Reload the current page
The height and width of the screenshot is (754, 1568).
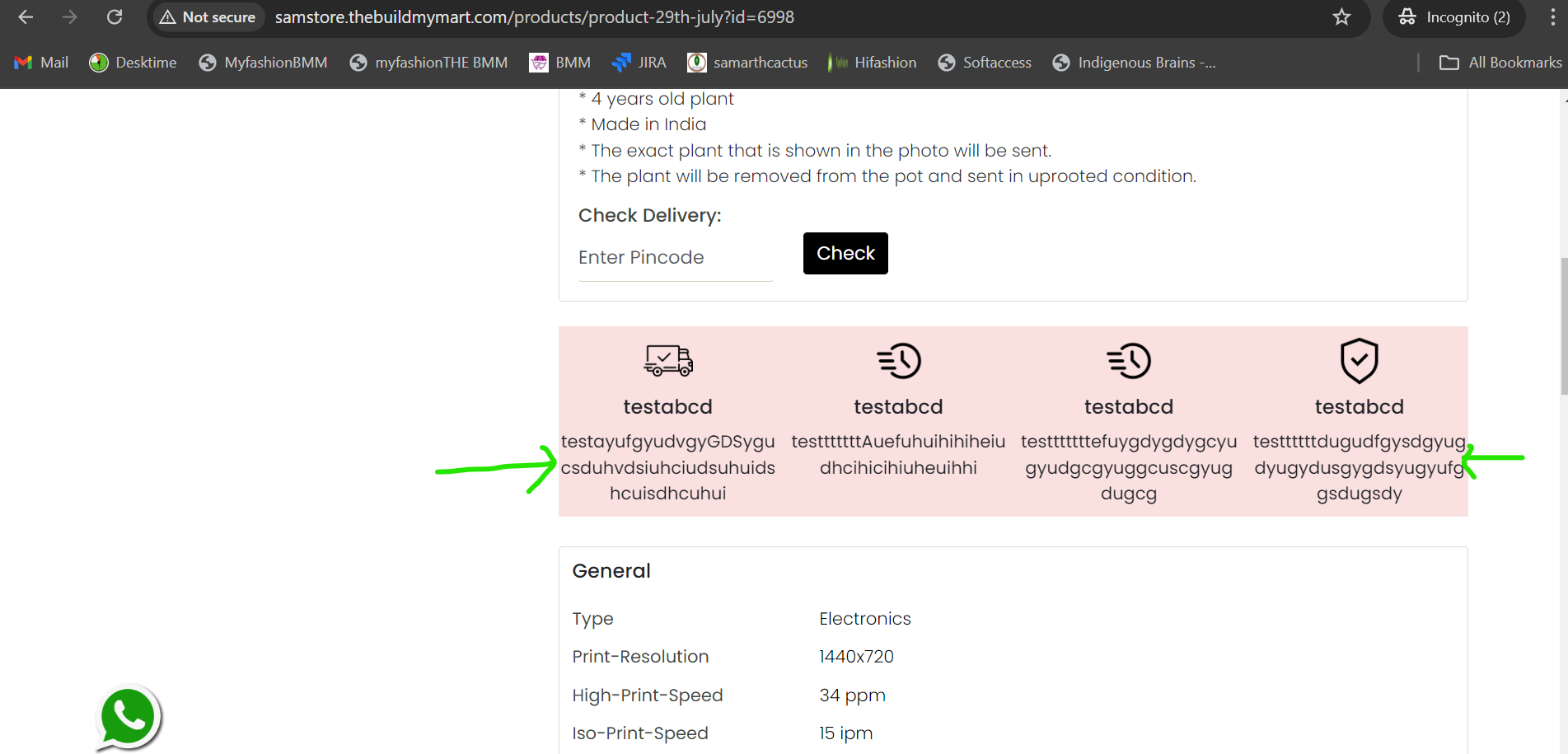coord(115,17)
